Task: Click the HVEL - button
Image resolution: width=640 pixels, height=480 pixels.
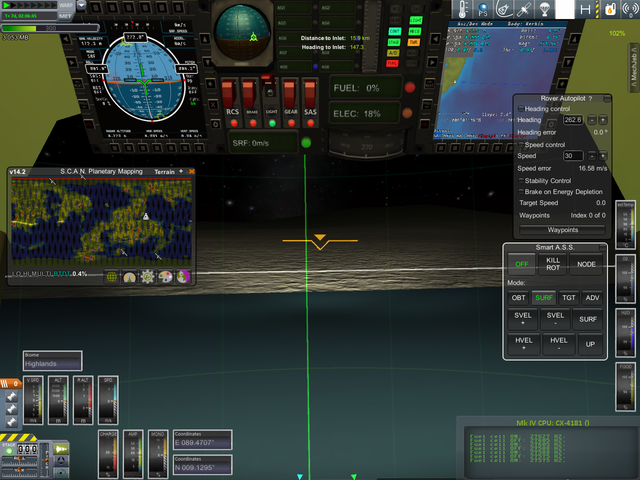Action: pos(558,344)
